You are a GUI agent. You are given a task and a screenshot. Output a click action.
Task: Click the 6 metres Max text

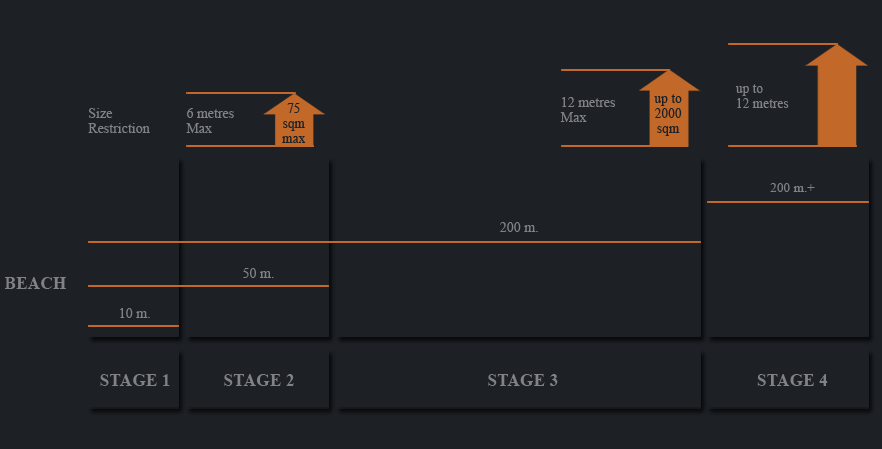210,121
